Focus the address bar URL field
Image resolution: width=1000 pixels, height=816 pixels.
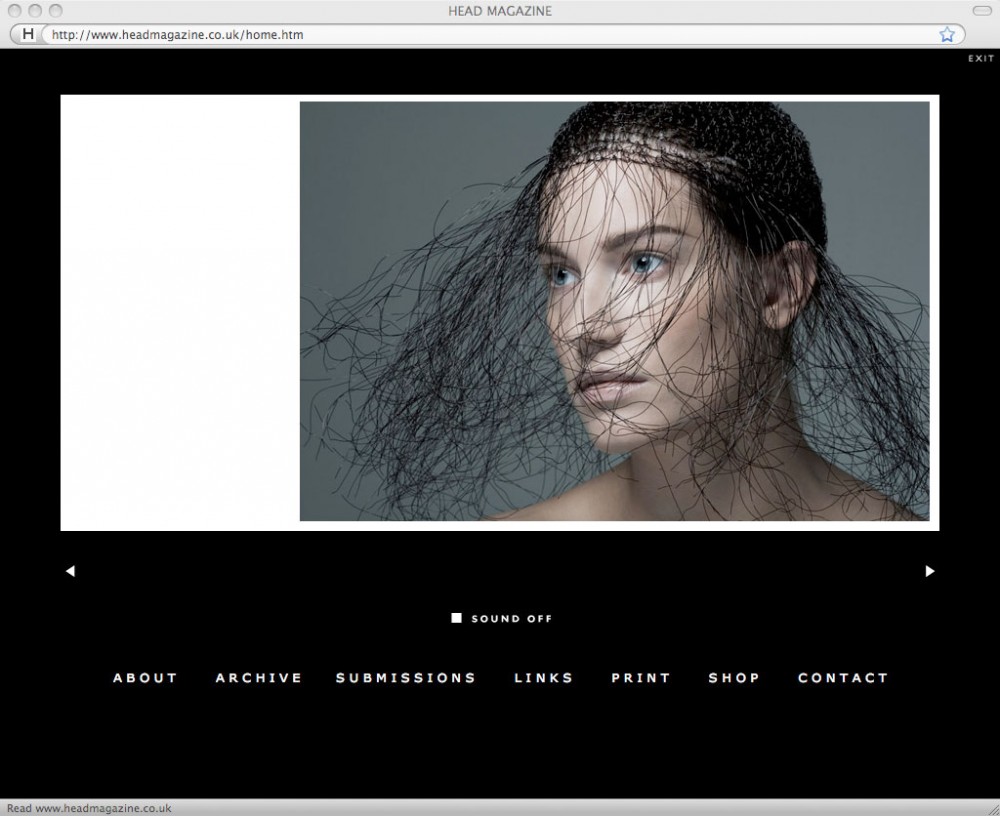tap(488, 34)
